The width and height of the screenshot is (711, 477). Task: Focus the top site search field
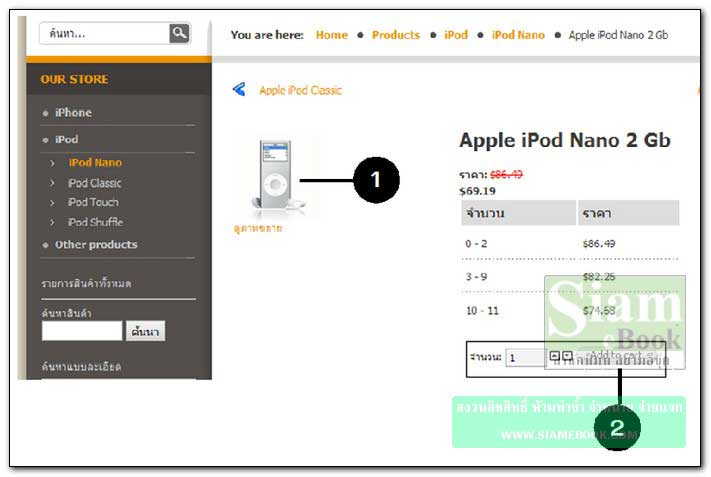pos(105,34)
